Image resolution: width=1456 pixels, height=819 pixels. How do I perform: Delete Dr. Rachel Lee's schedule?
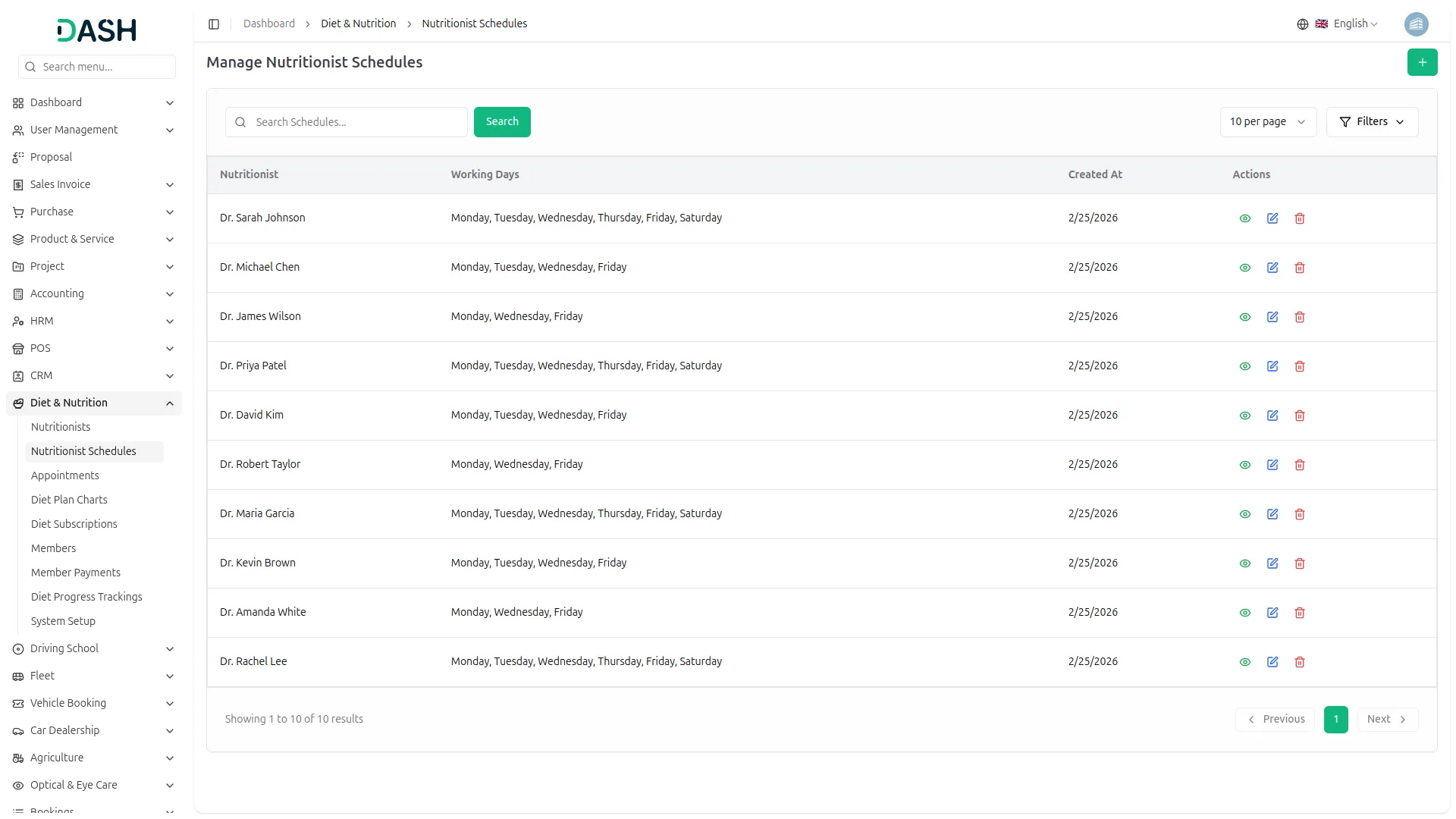pyautogui.click(x=1300, y=662)
